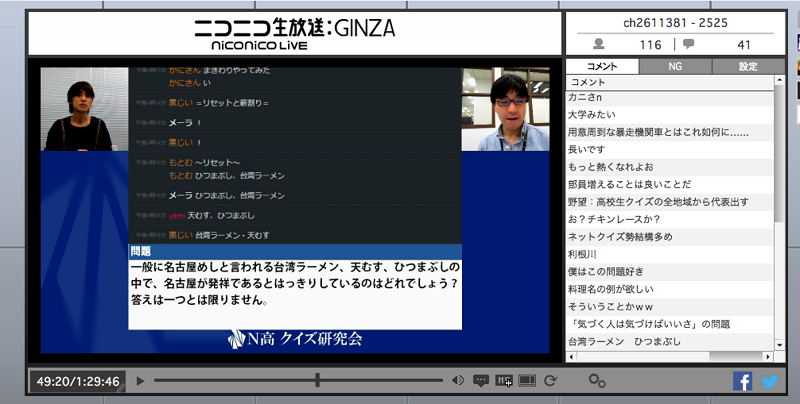
Task: Click the reload circular arrow icon
Action: (550, 381)
